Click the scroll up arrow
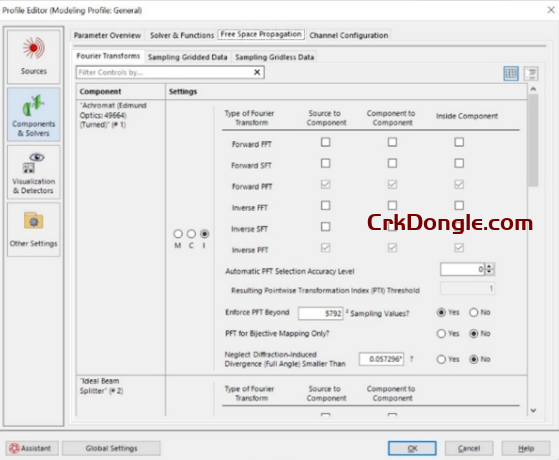 533,89
